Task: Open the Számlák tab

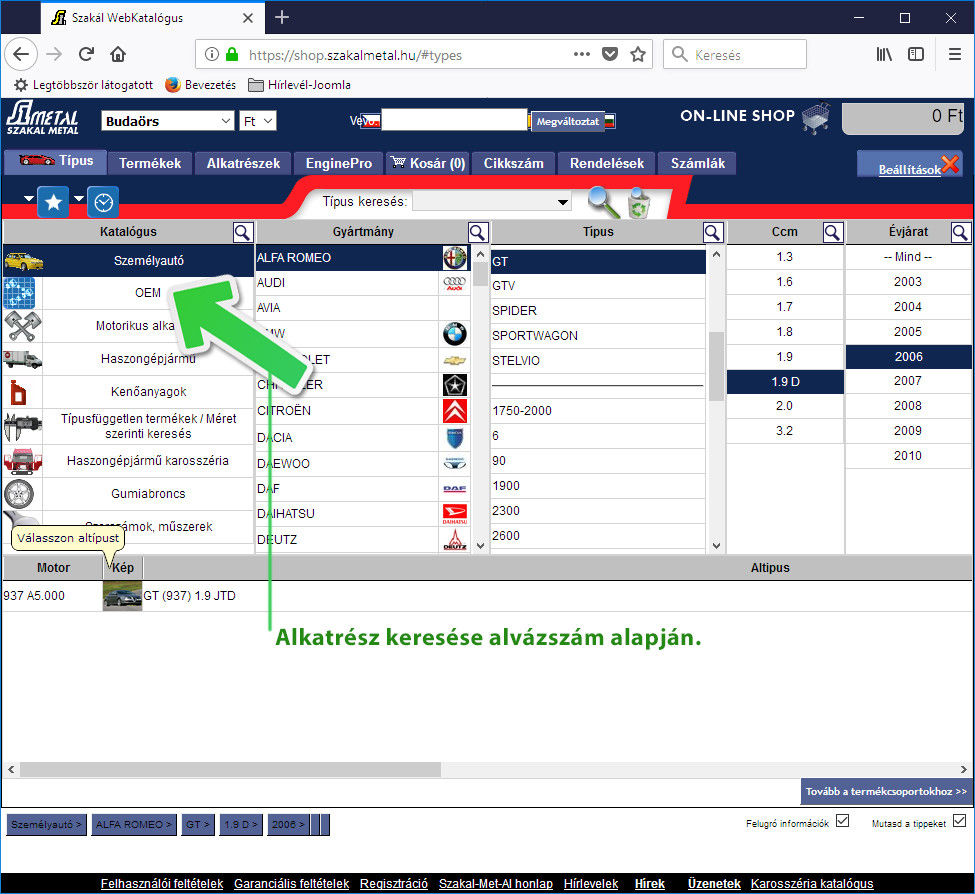Action: [698, 164]
